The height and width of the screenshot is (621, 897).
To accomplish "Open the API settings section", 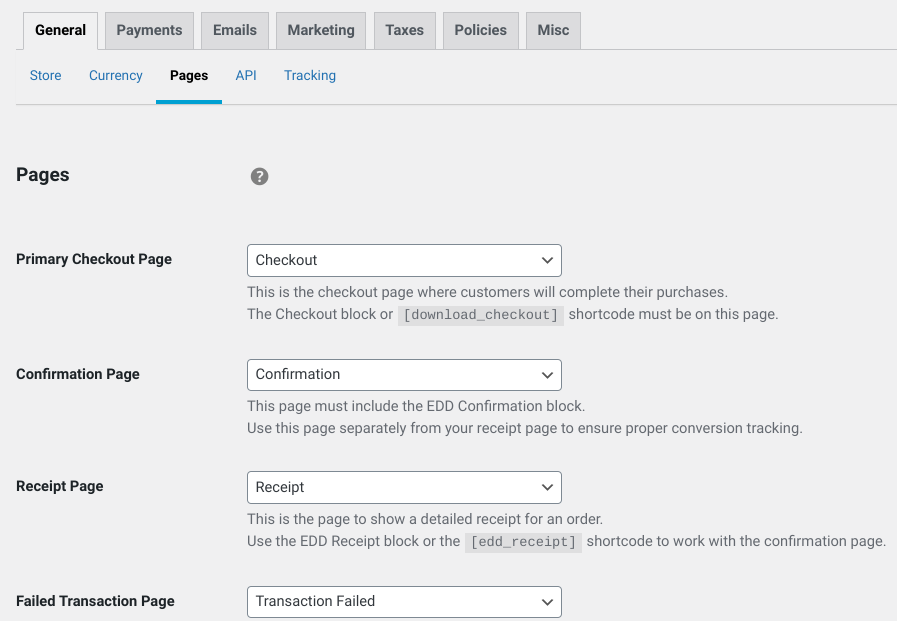I will point(246,75).
